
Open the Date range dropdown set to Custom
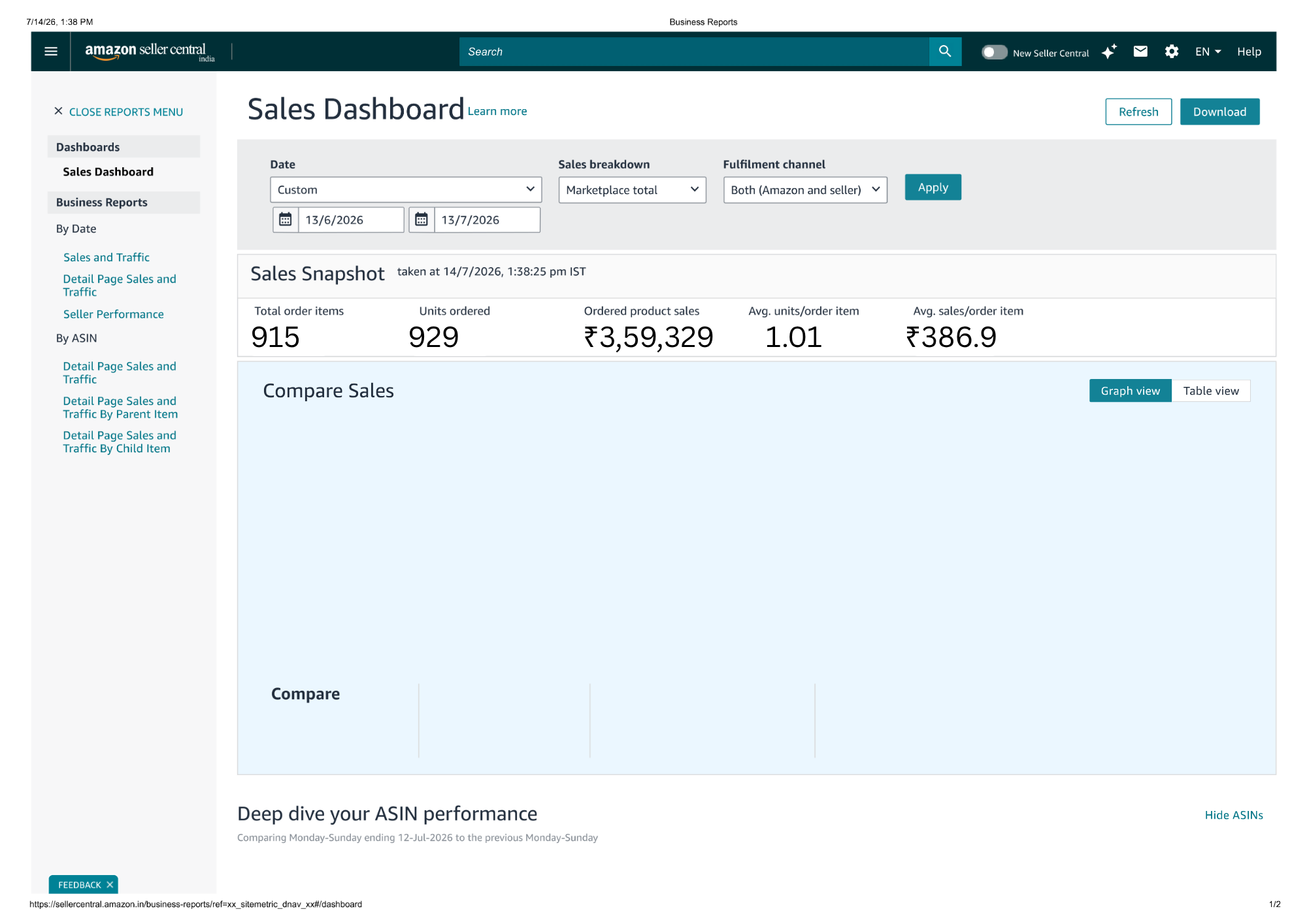406,190
